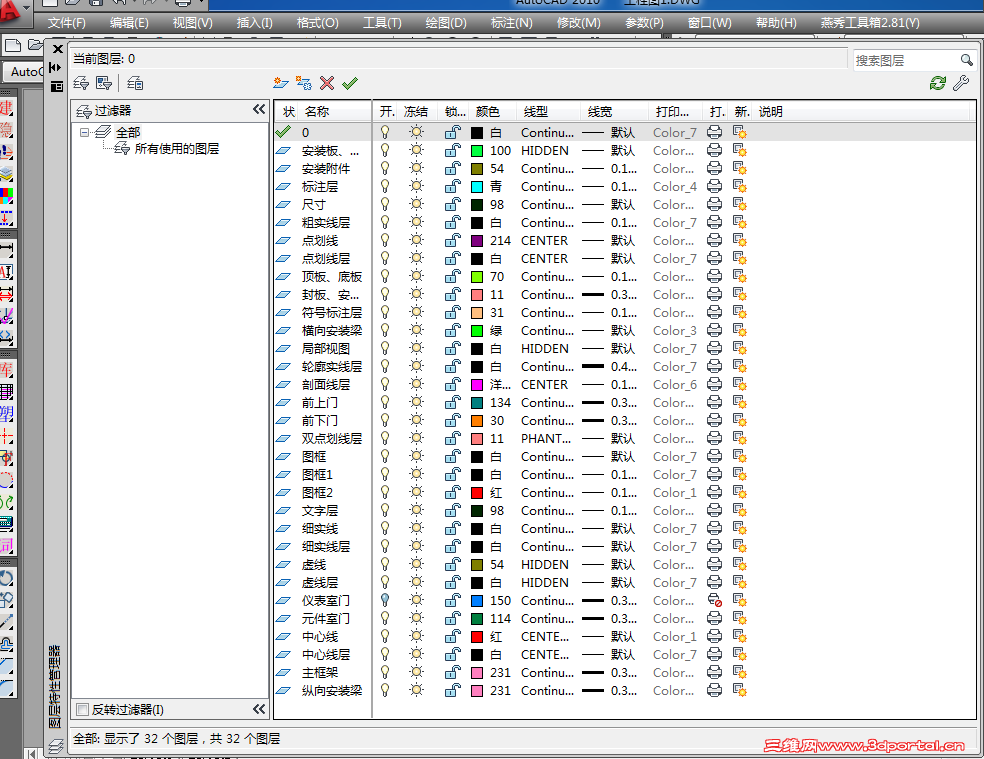Check the 反转过滤器 checkbox
This screenshot has width=984, height=759.
point(82,709)
